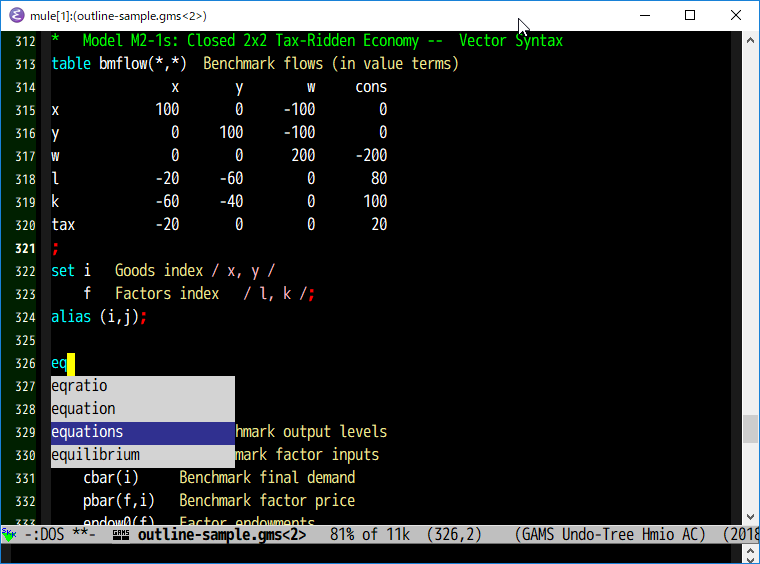The image size is (760, 564).
Task: Click value -200 in row w
Action: pos(371,156)
